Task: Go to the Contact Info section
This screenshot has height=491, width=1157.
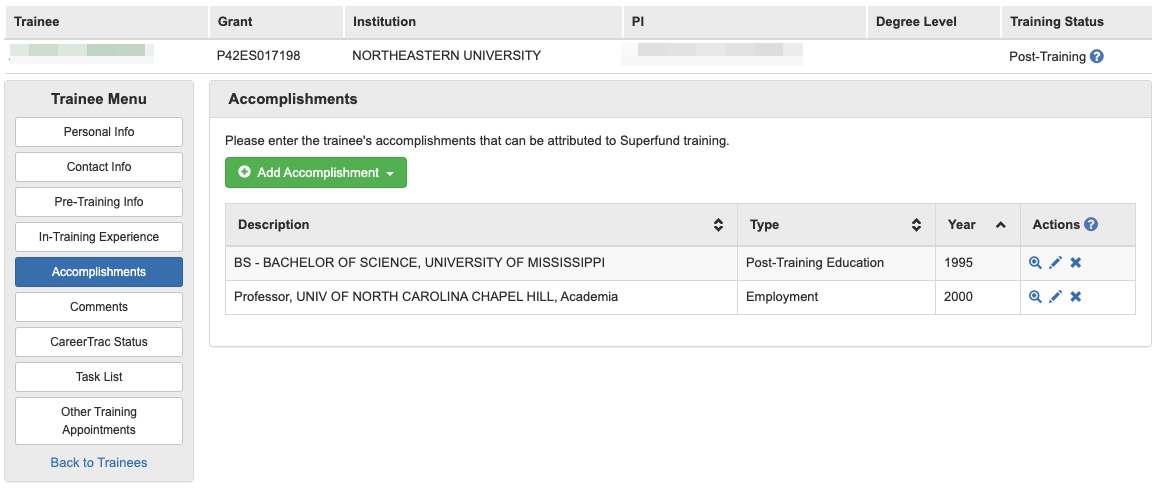Action: coord(99,167)
